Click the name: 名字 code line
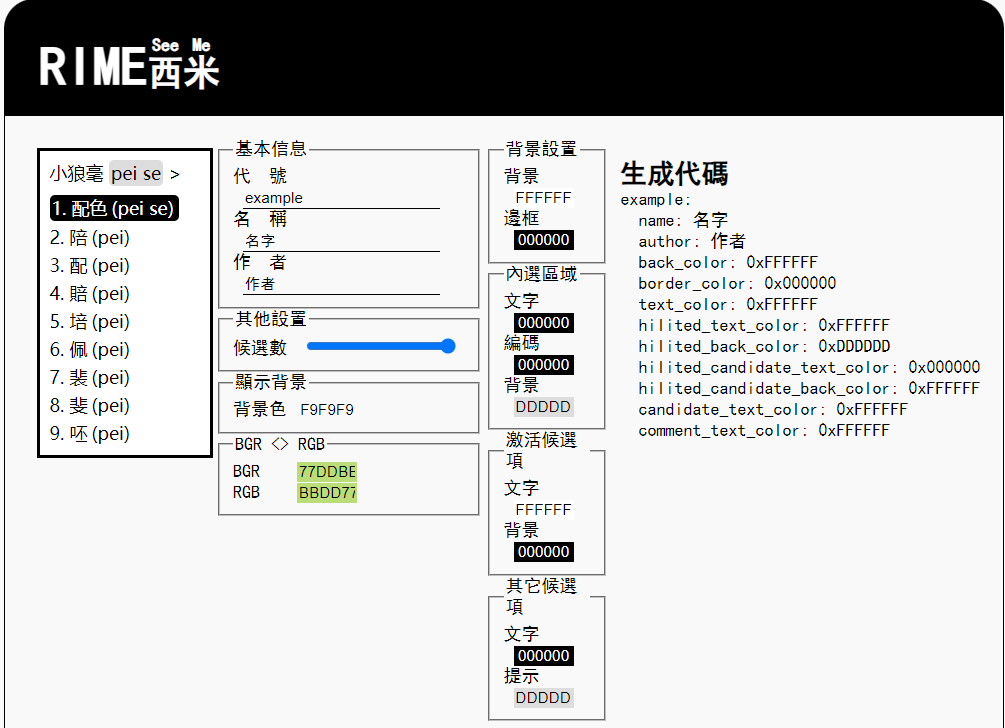This screenshot has height=728, width=1005. pyautogui.click(x=683, y=220)
